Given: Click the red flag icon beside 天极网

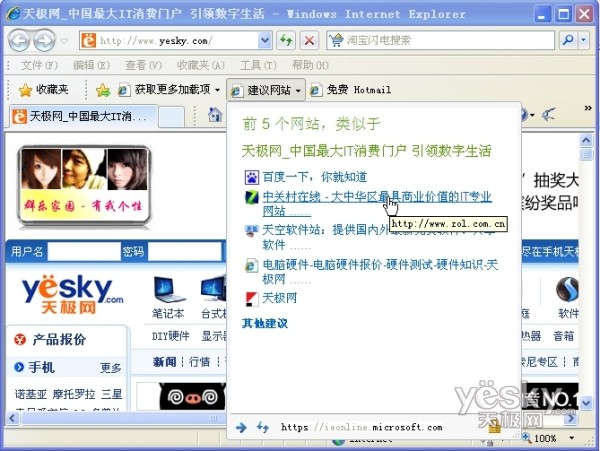Looking at the screenshot, I should click(252, 299).
